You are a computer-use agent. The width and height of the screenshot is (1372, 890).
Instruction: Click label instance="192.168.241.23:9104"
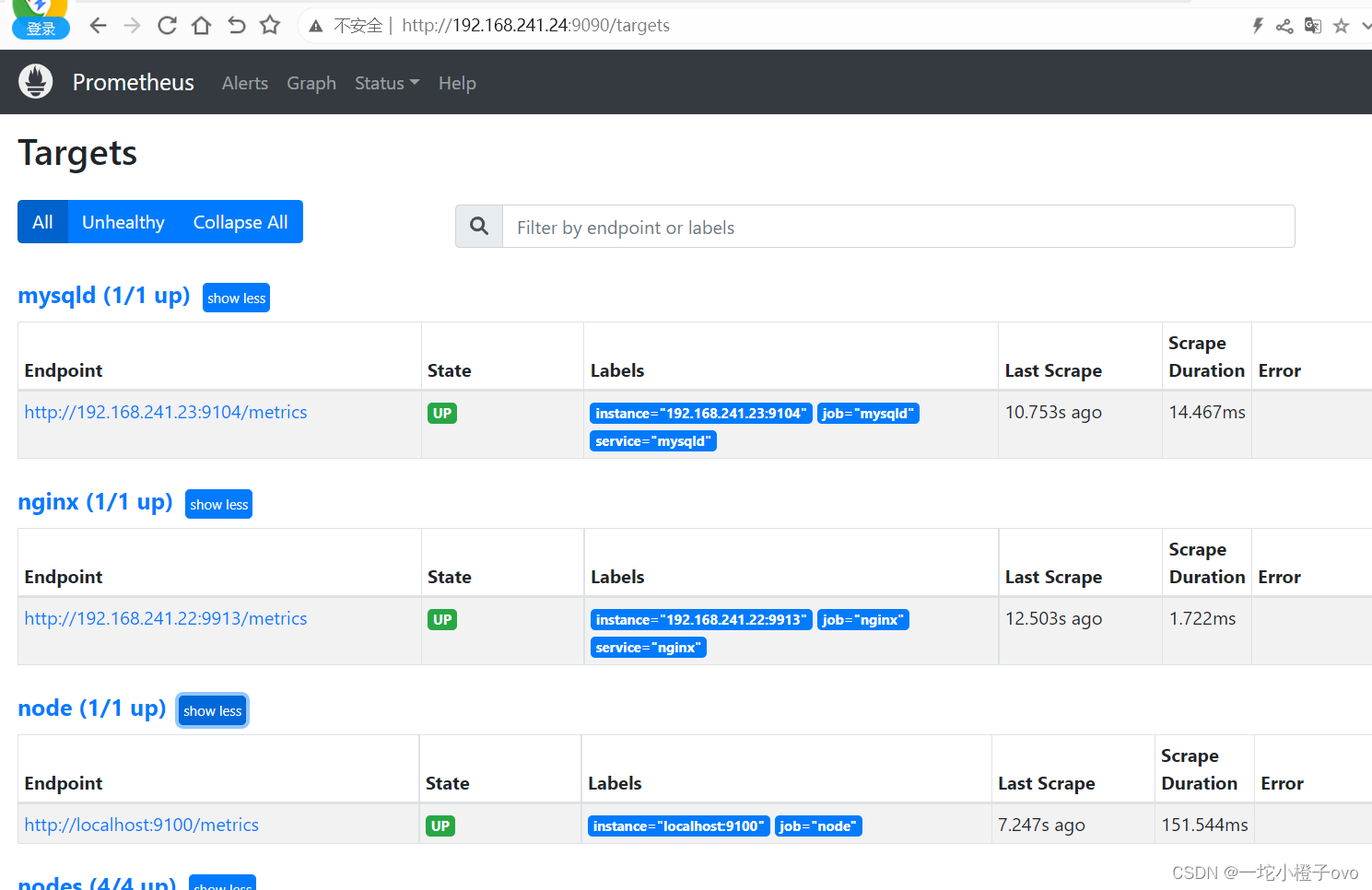tap(700, 414)
